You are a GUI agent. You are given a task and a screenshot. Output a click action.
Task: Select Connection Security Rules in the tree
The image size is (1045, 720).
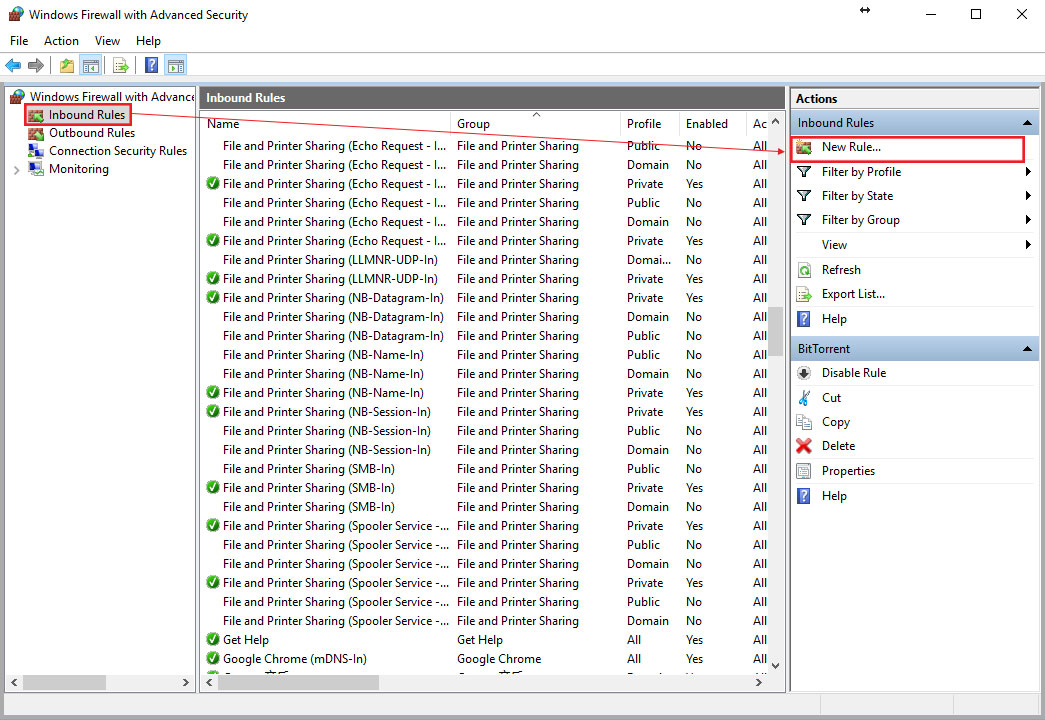pos(118,151)
